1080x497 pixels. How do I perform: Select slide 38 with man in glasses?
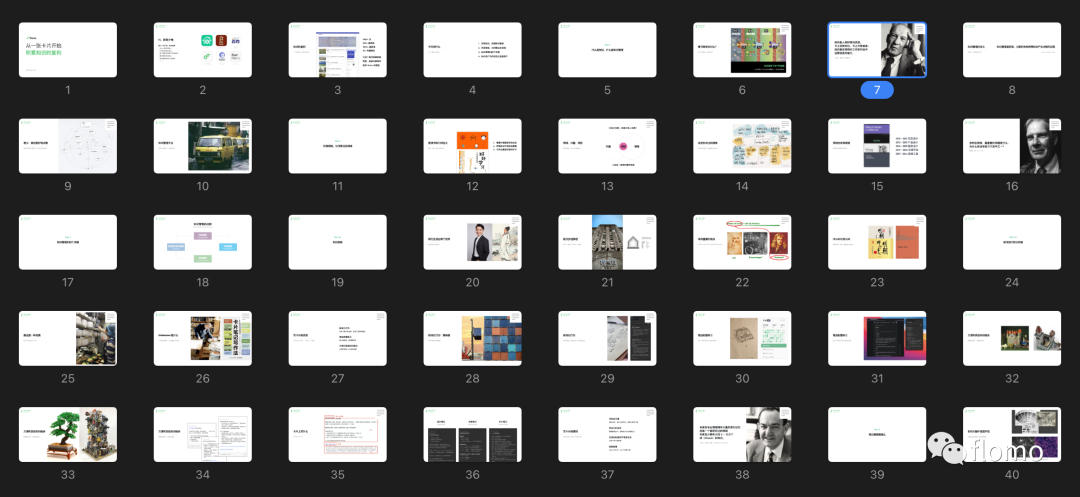(742, 434)
